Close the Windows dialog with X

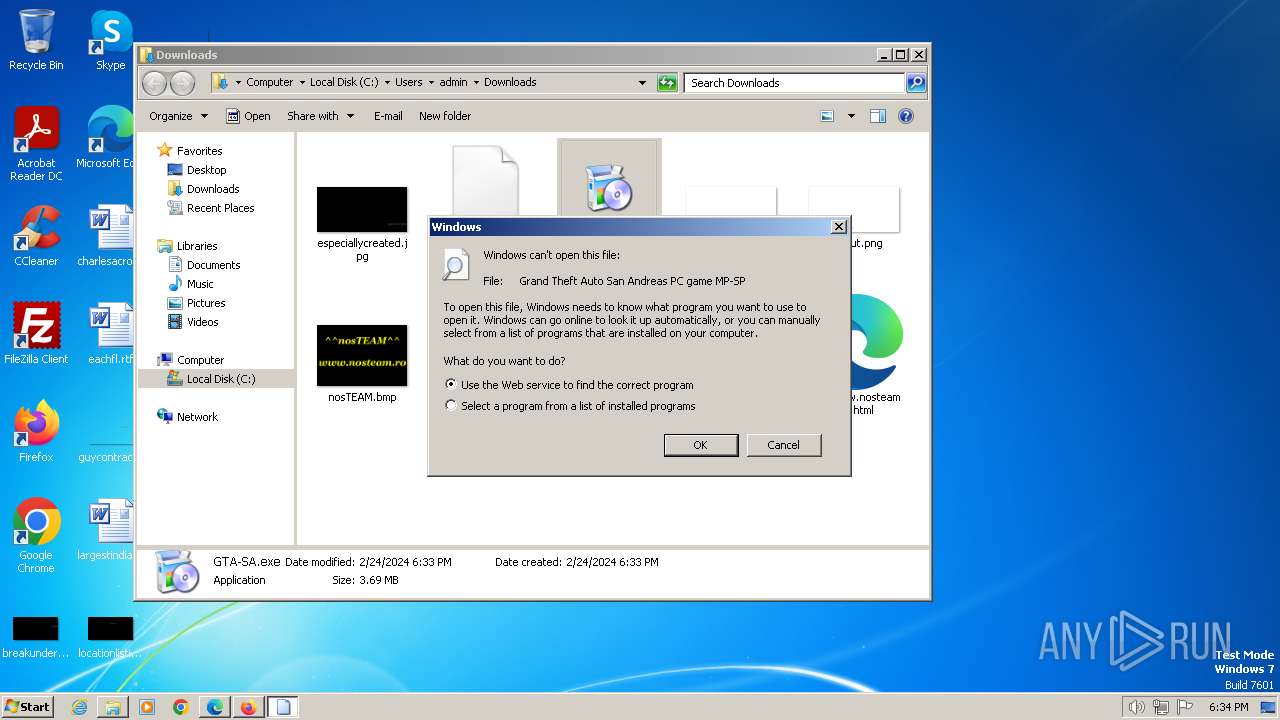839,227
